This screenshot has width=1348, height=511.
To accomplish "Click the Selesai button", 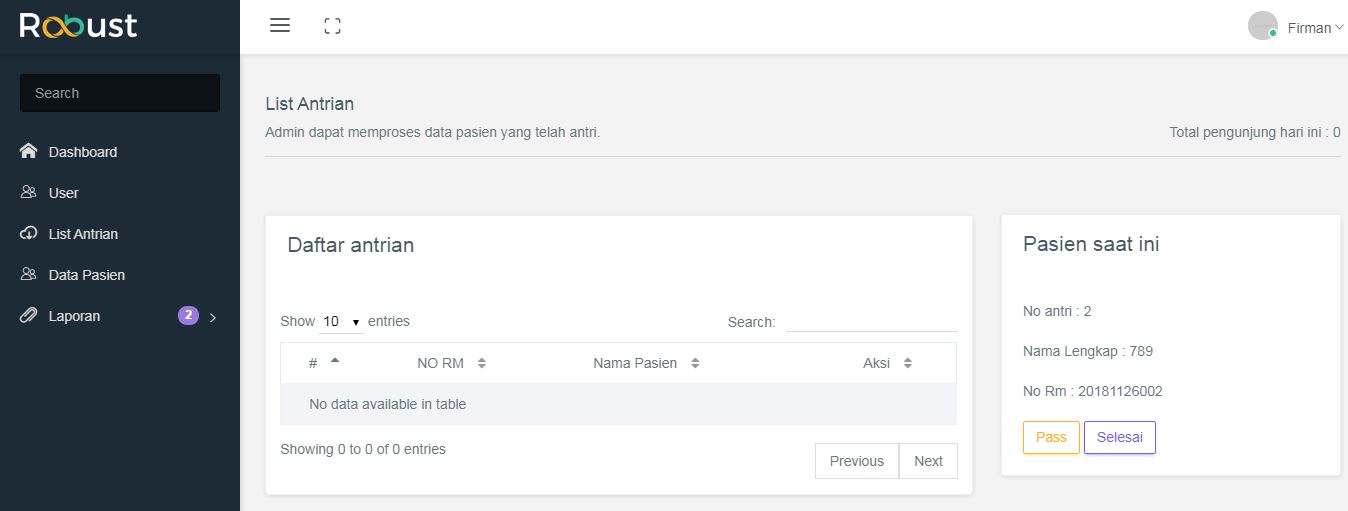I will click(x=1120, y=437).
